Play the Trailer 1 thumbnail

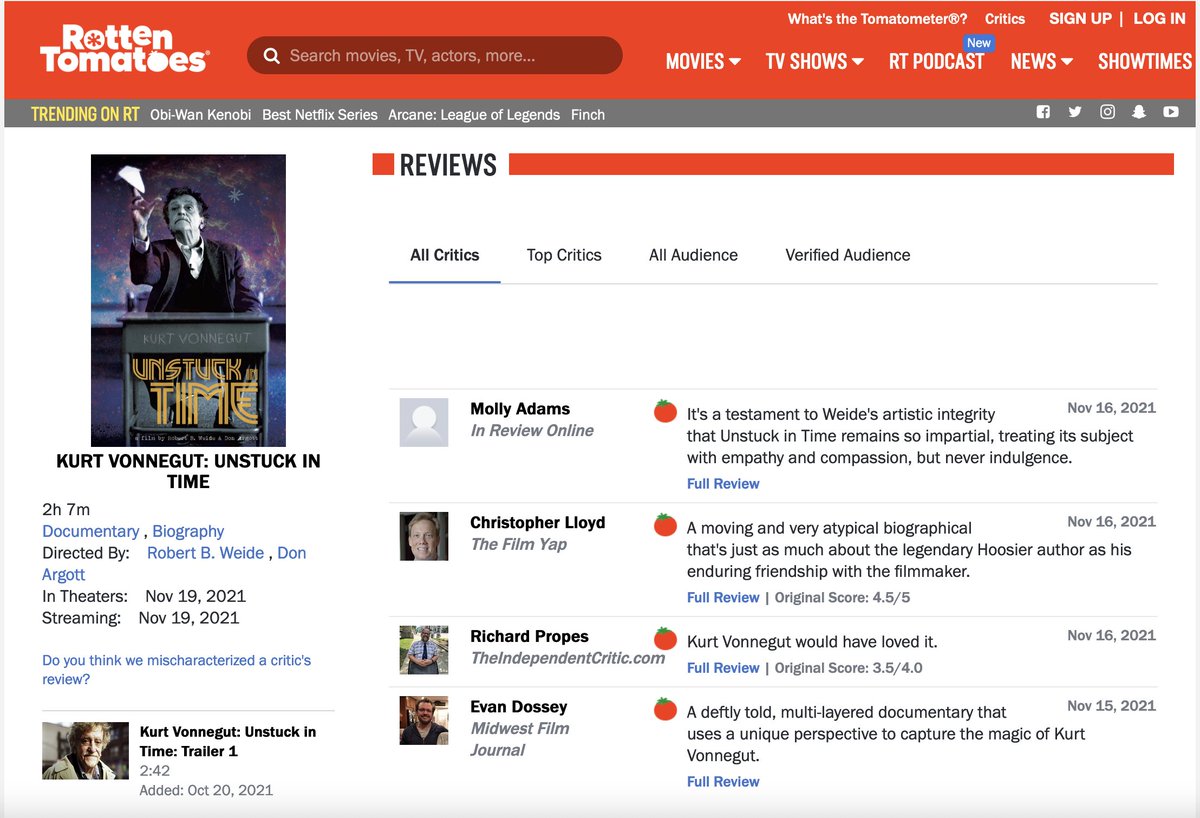point(85,750)
